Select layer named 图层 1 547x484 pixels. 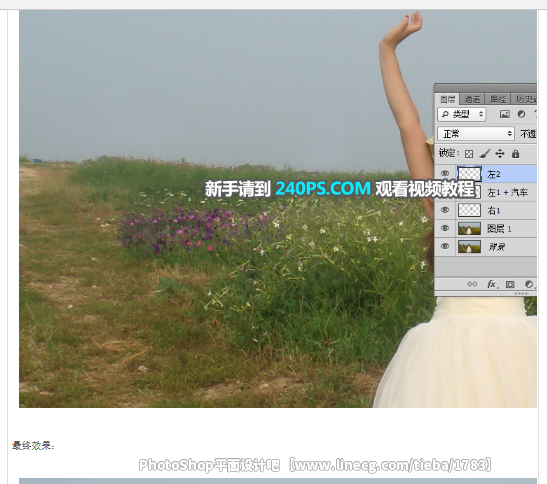tap(499, 229)
